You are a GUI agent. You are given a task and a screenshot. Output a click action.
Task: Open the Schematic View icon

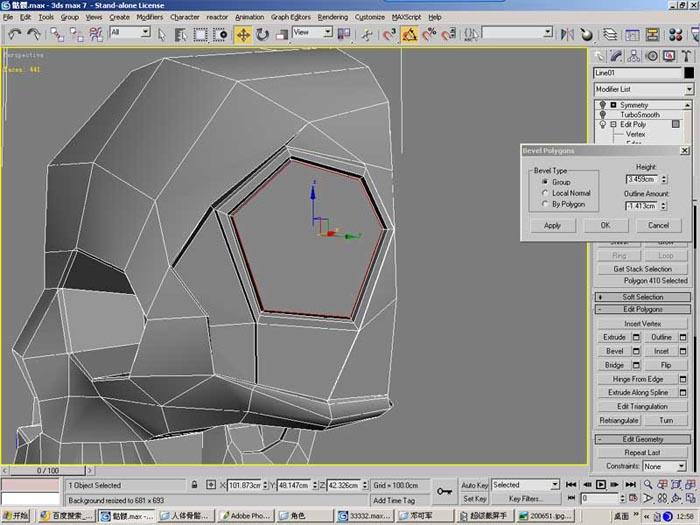pos(652,34)
